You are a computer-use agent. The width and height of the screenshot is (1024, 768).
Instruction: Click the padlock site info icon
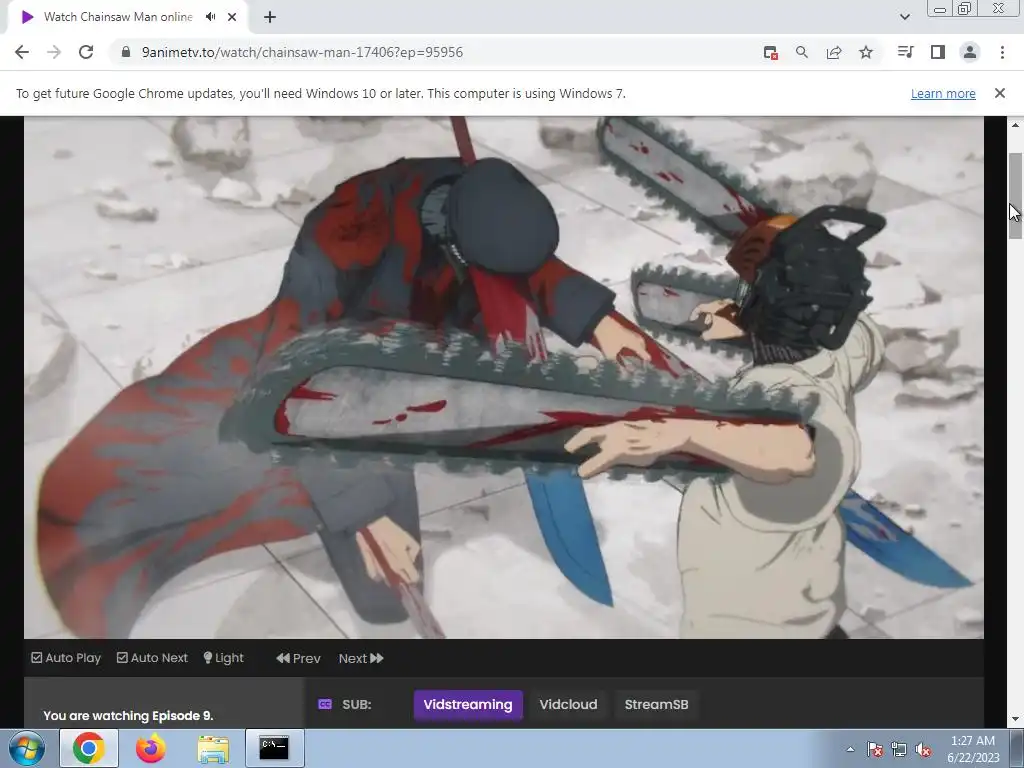(126, 52)
